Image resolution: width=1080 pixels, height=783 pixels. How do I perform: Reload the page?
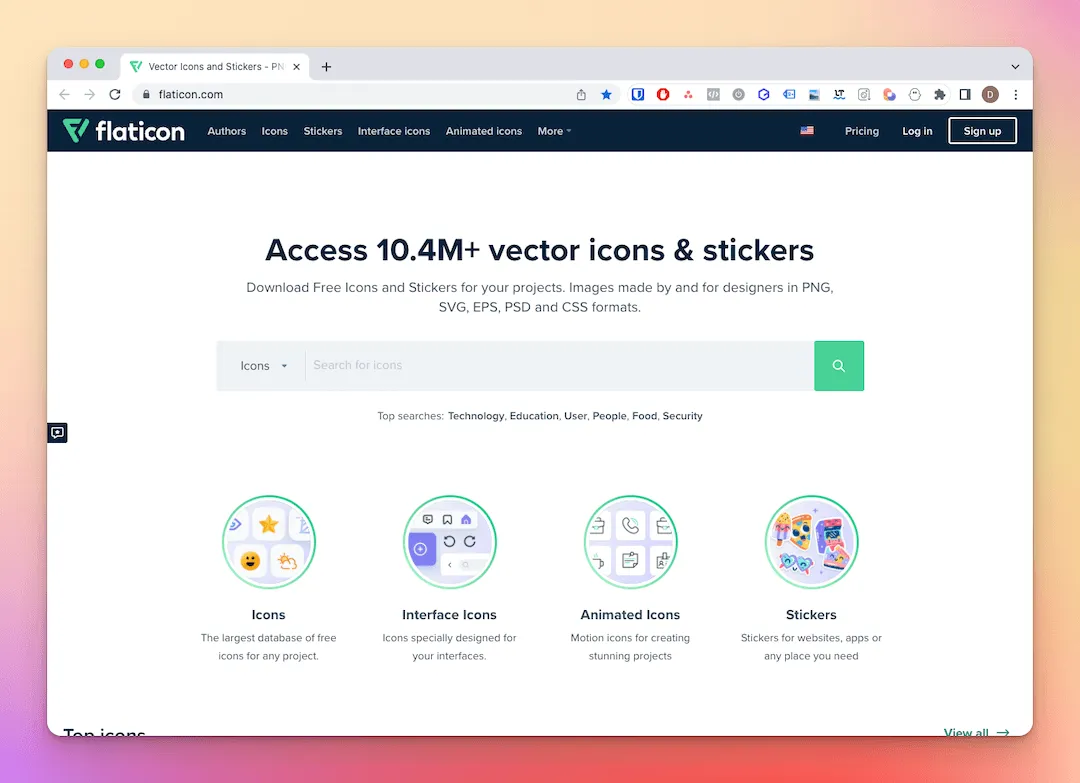[115, 94]
